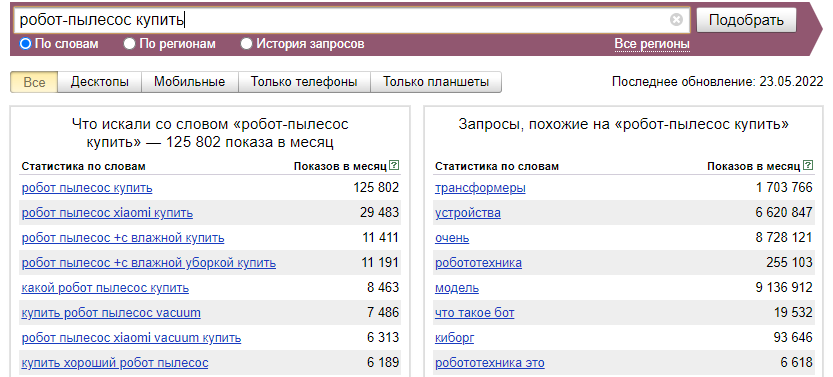Image resolution: width=833 pixels, height=377 pixels.
Task: Click the value 11 411
Action: click(381, 238)
